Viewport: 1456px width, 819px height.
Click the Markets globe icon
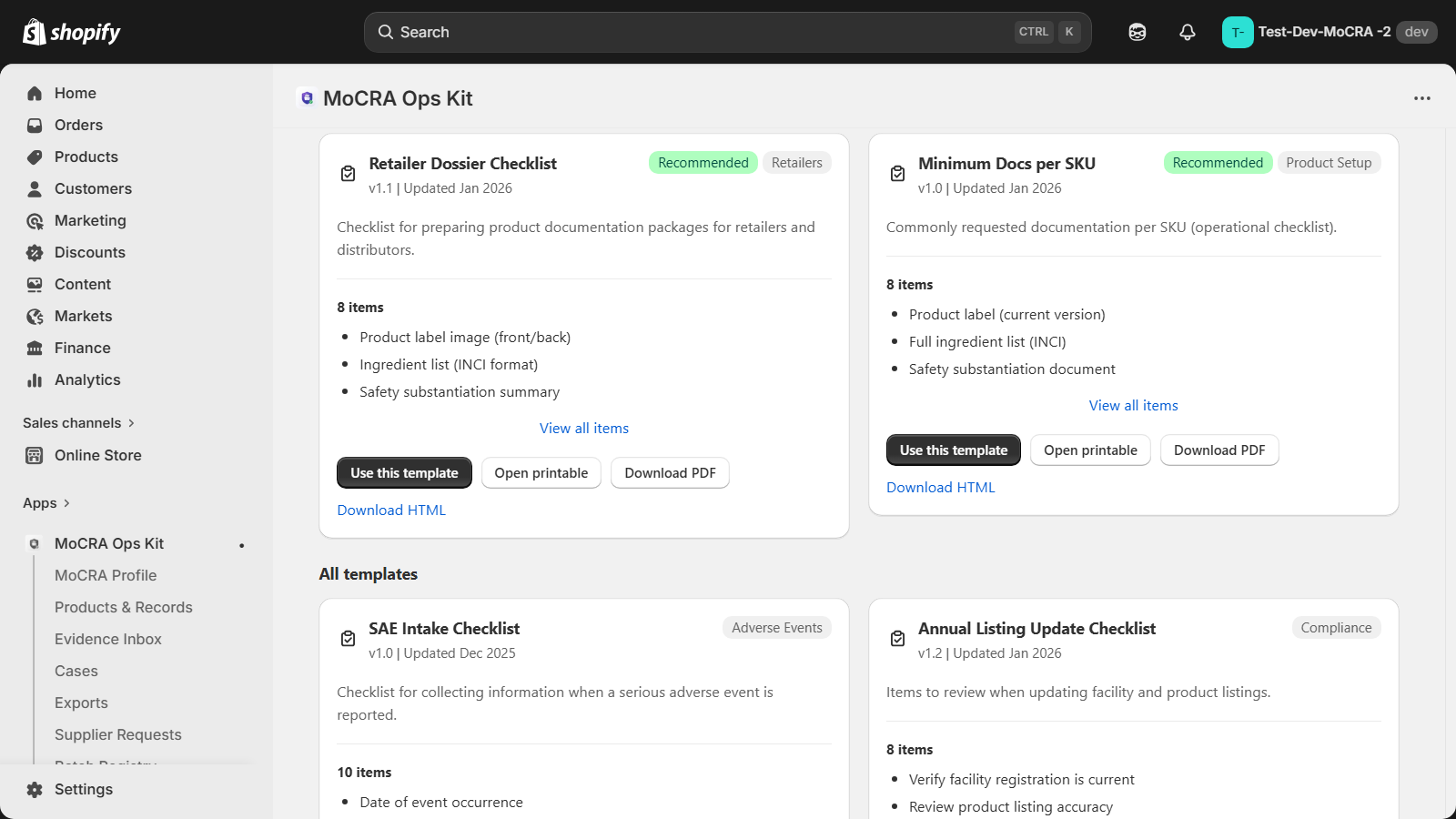tap(35, 316)
